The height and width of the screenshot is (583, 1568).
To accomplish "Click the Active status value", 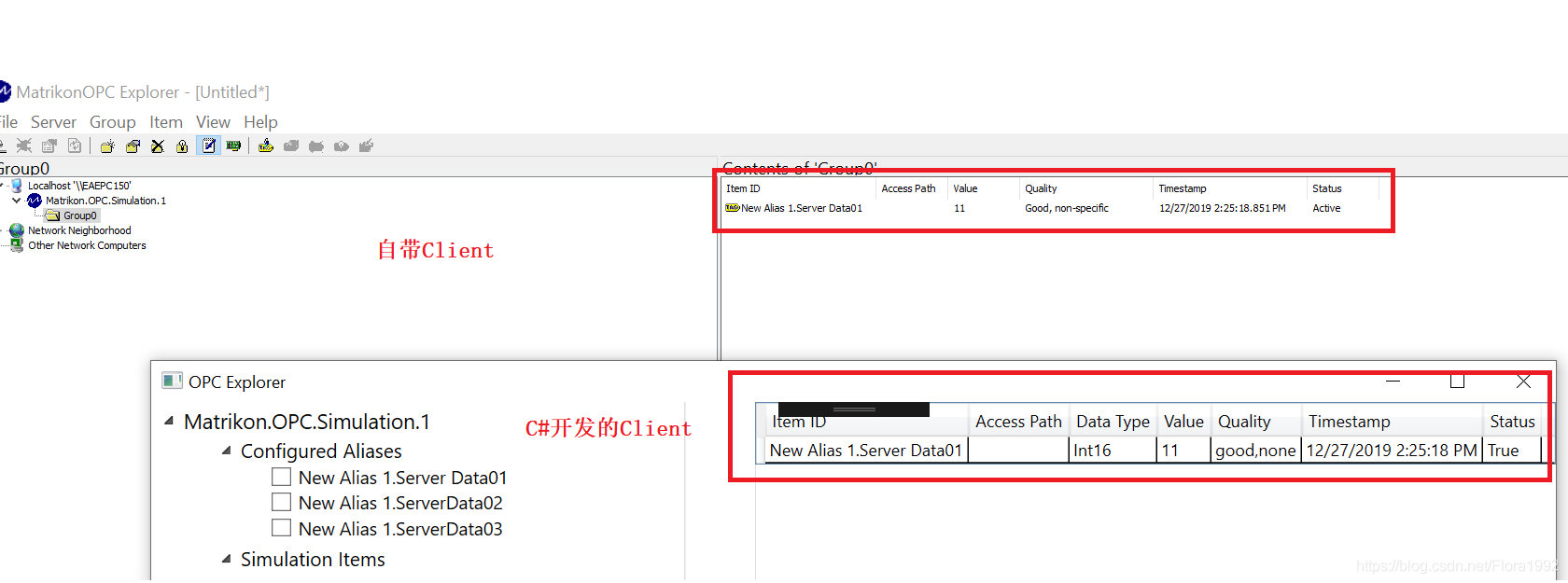I will tap(1326, 208).
